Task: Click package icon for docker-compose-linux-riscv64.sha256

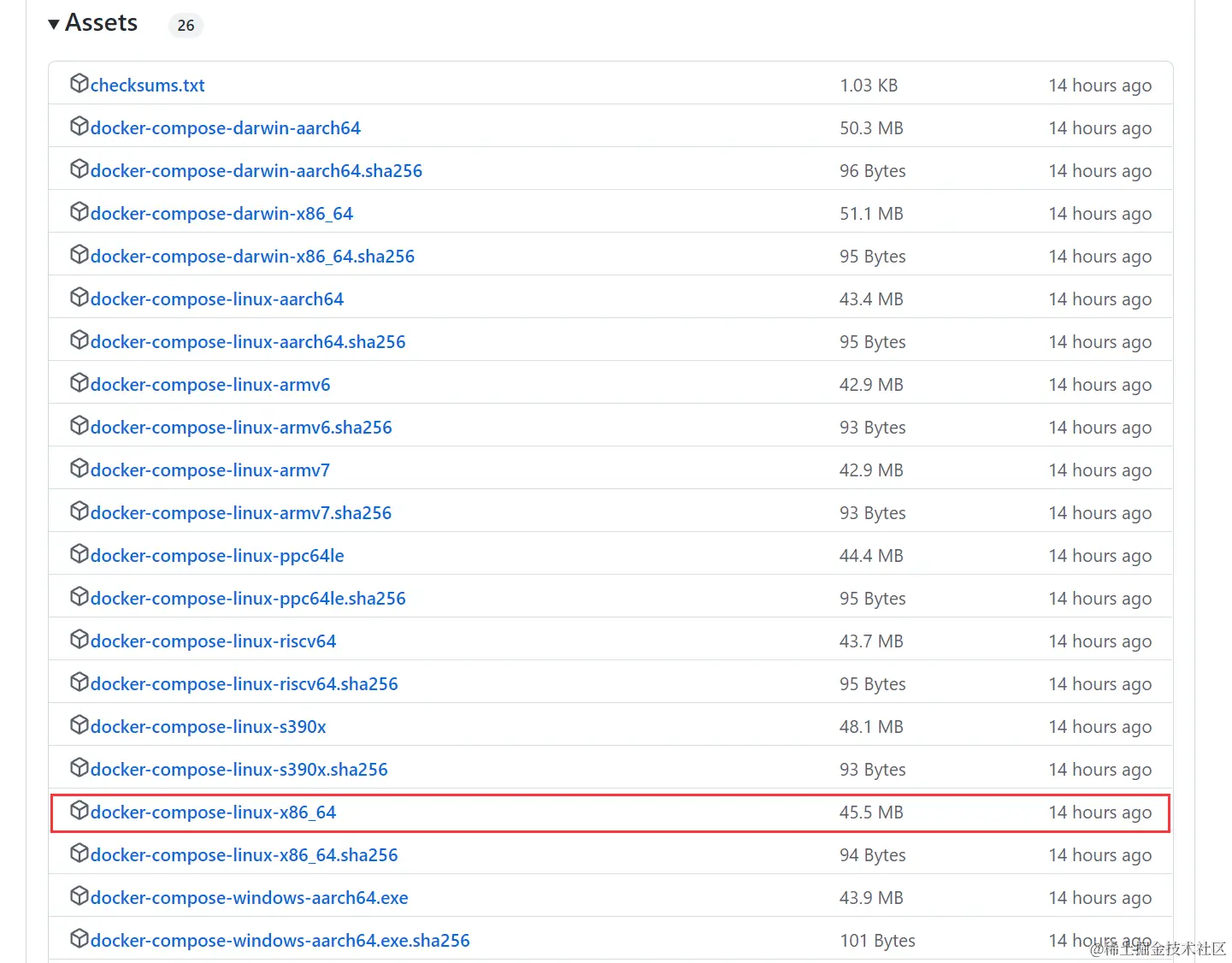Action: (80, 682)
